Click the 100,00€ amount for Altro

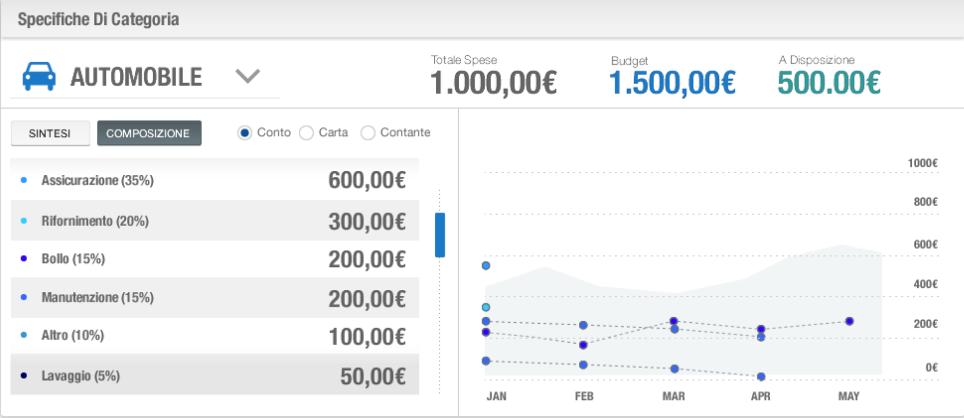point(367,337)
